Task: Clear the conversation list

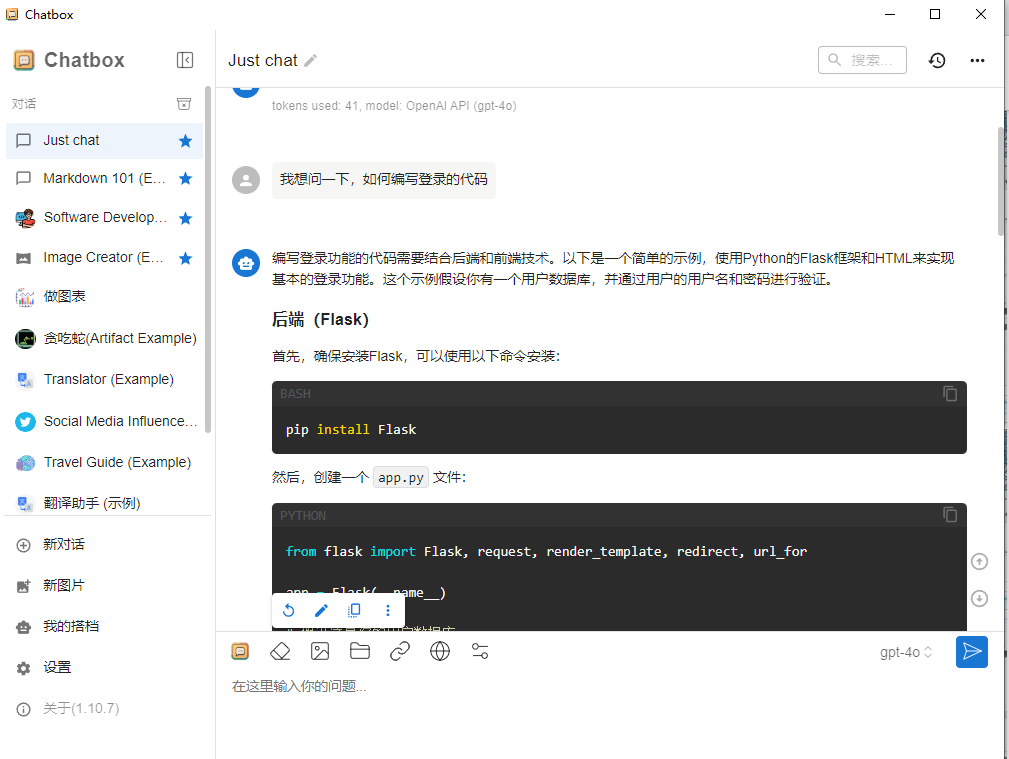Action: [184, 104]
